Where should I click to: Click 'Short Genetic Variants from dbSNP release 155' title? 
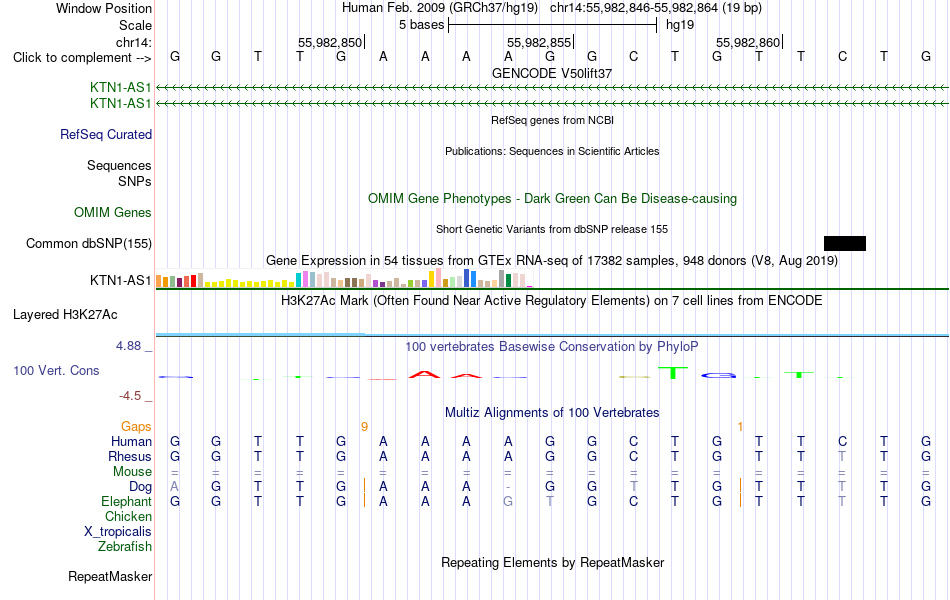tap(552, 229)
